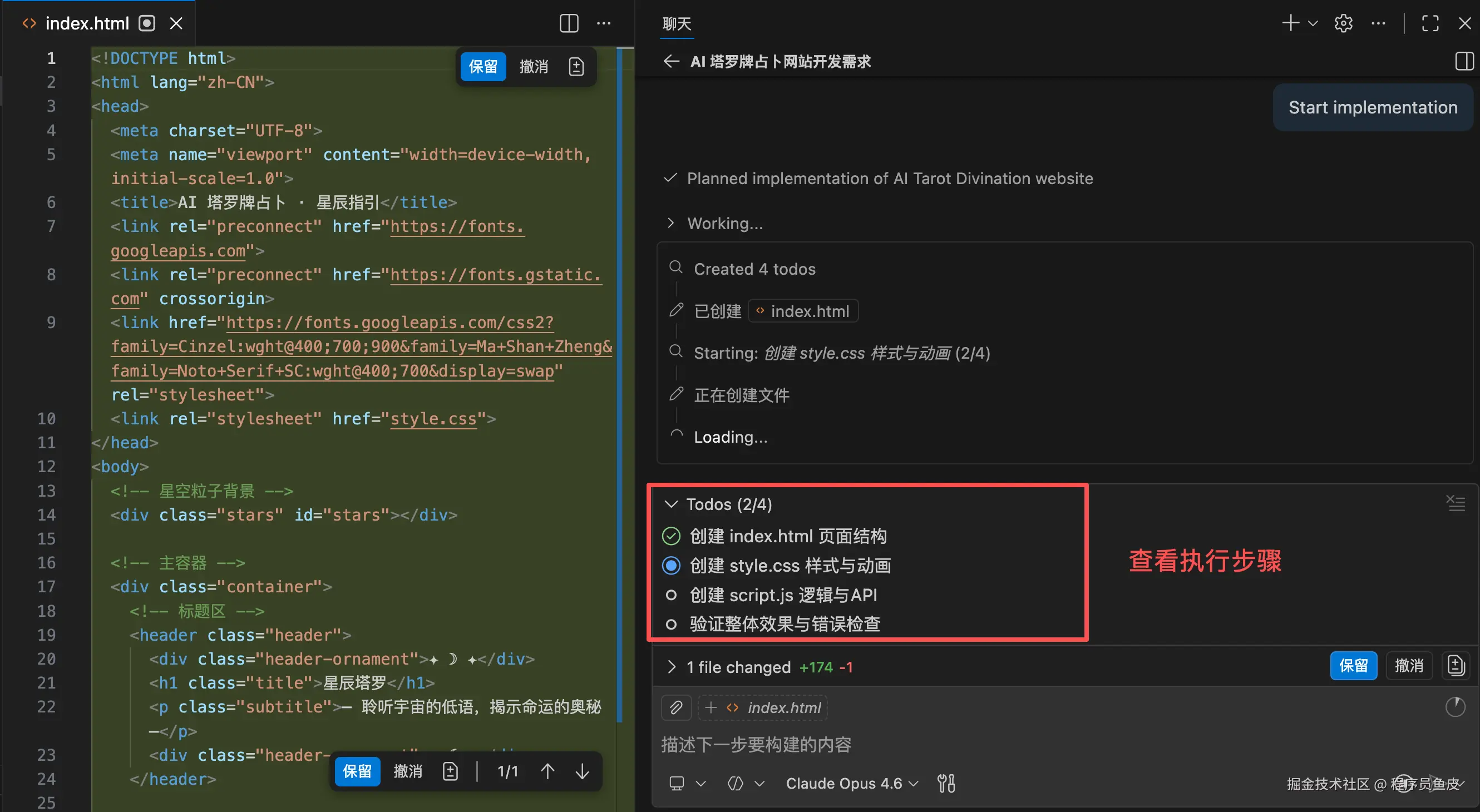Go to next change down arrow
Viewport: 1480px width, 812px height.
point(582,771)
